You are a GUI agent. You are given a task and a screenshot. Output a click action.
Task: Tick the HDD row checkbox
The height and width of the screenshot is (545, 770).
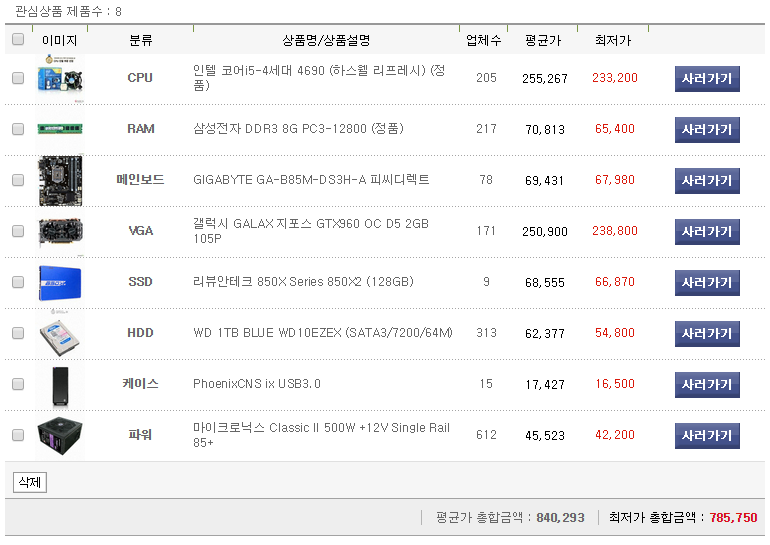[17, 333]
